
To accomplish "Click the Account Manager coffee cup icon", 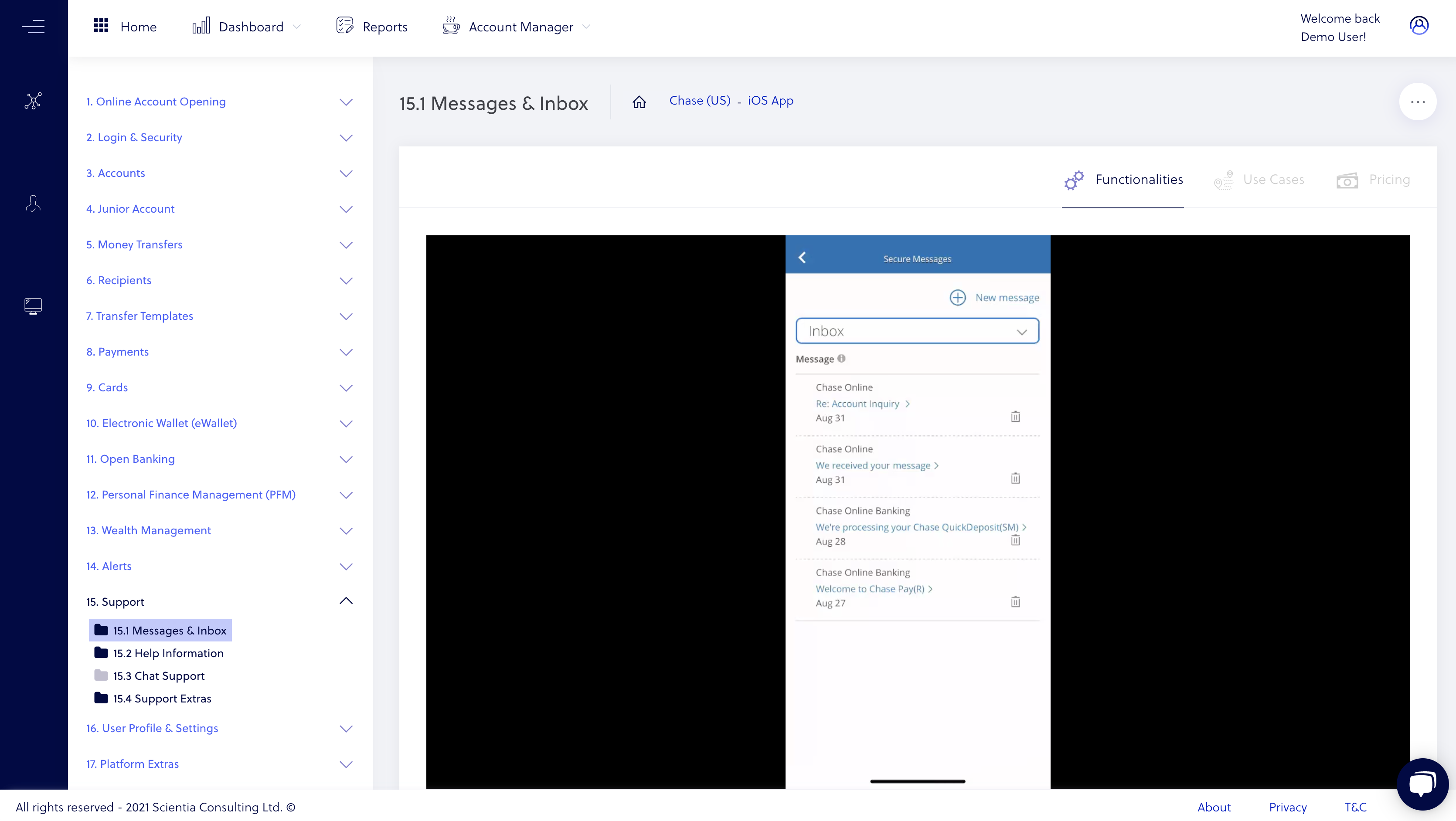I will point(451,26).
